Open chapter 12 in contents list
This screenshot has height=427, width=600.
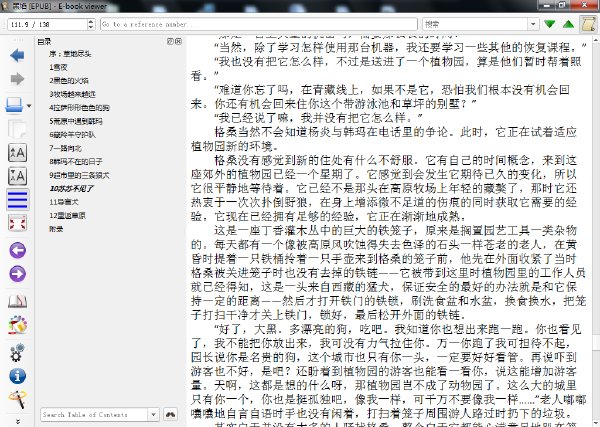[67, 215]
